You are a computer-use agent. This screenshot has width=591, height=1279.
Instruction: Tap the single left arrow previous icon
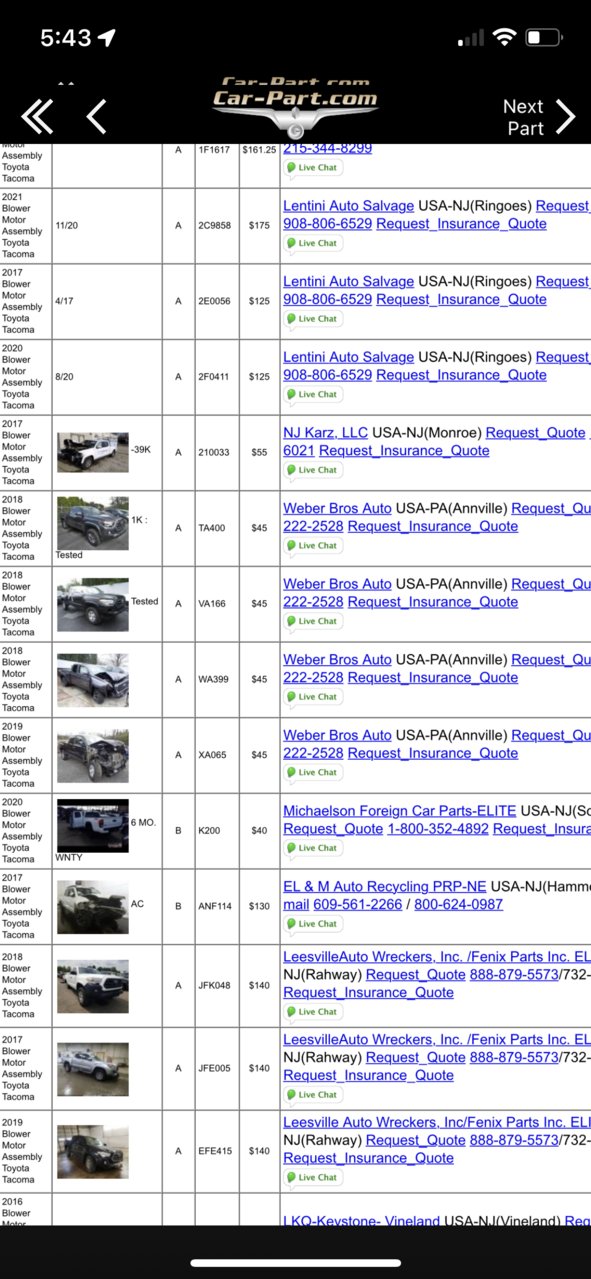point(96,117)
